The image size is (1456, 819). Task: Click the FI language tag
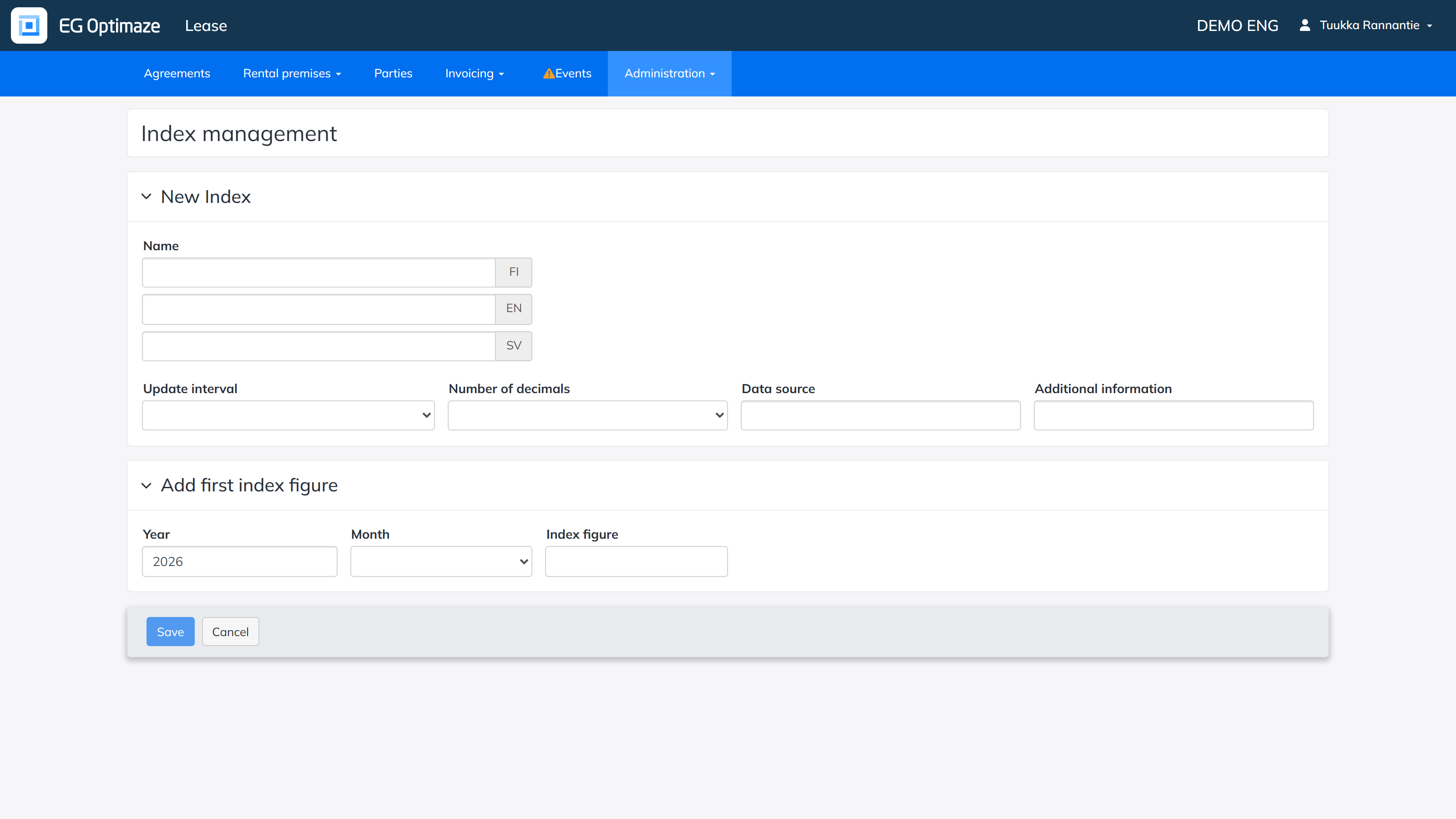click(x=514, y=273)
